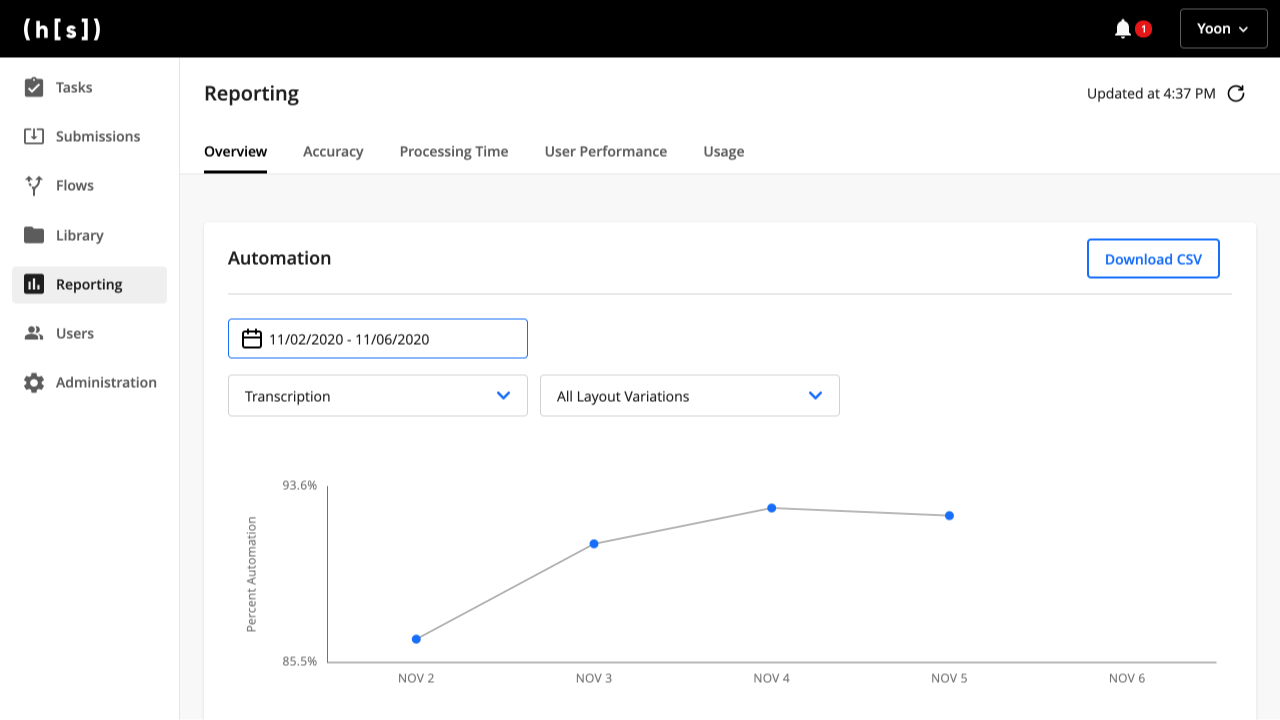1280x720 pixels.
Task: Select the User Performance tab
Action: (x=606, y=152)
